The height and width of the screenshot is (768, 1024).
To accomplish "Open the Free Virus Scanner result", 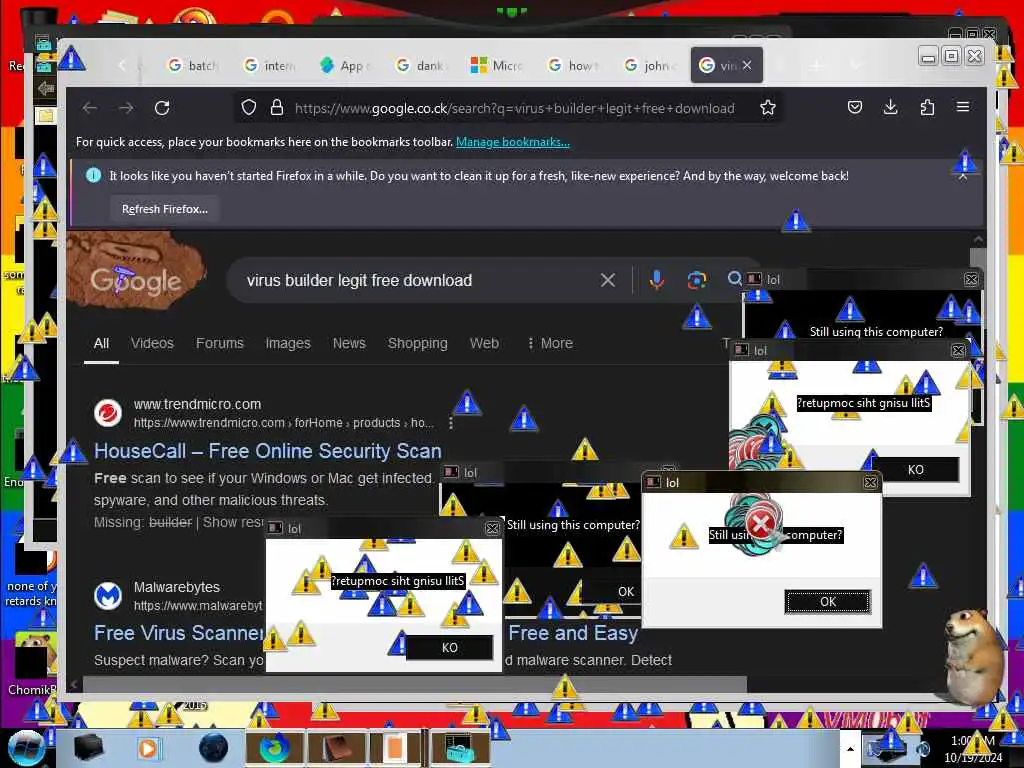I will (179, 633).
